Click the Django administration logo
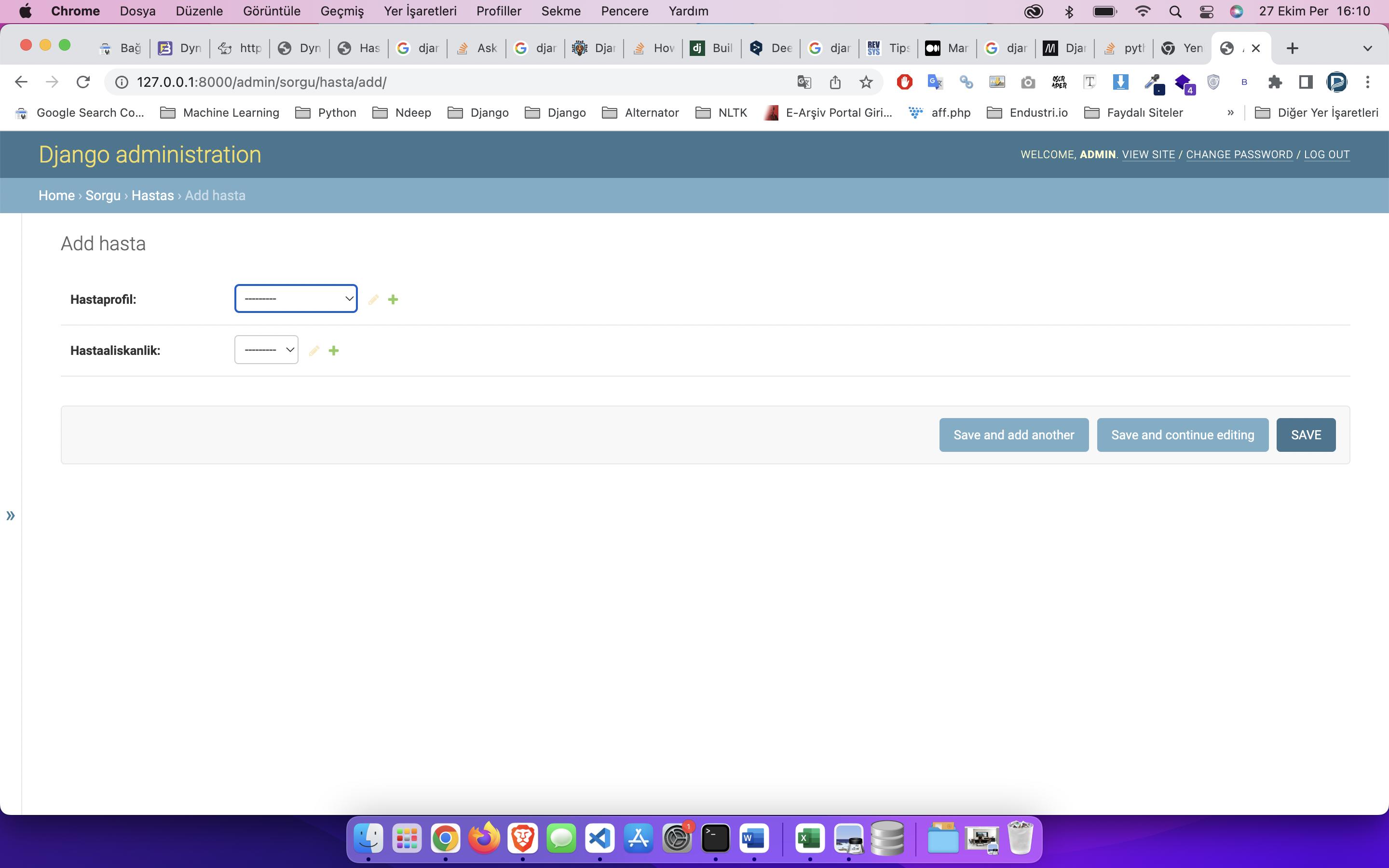The width and height of the screenshot is (1389, 868). click(150, 155)
